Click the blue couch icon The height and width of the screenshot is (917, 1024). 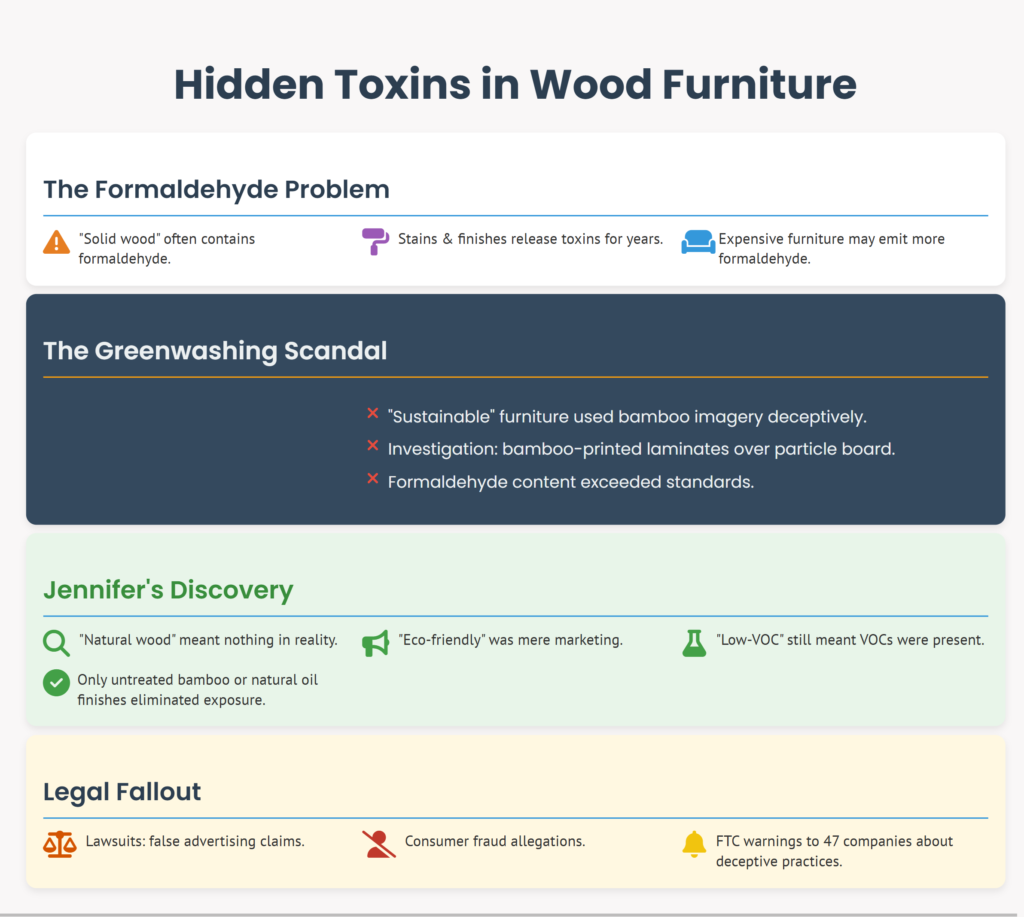(x=697, y=242)
